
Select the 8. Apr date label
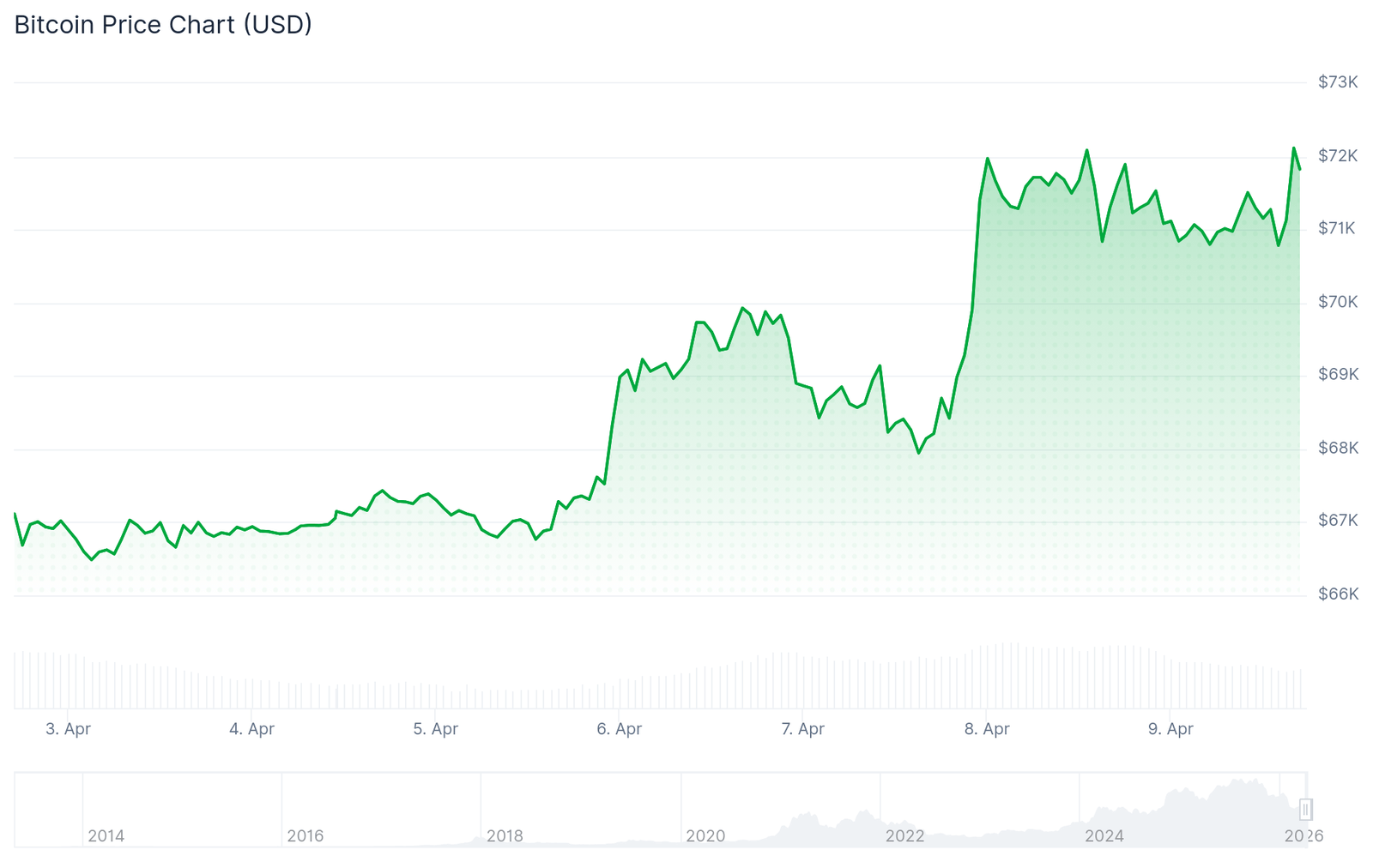coord(987,729)
